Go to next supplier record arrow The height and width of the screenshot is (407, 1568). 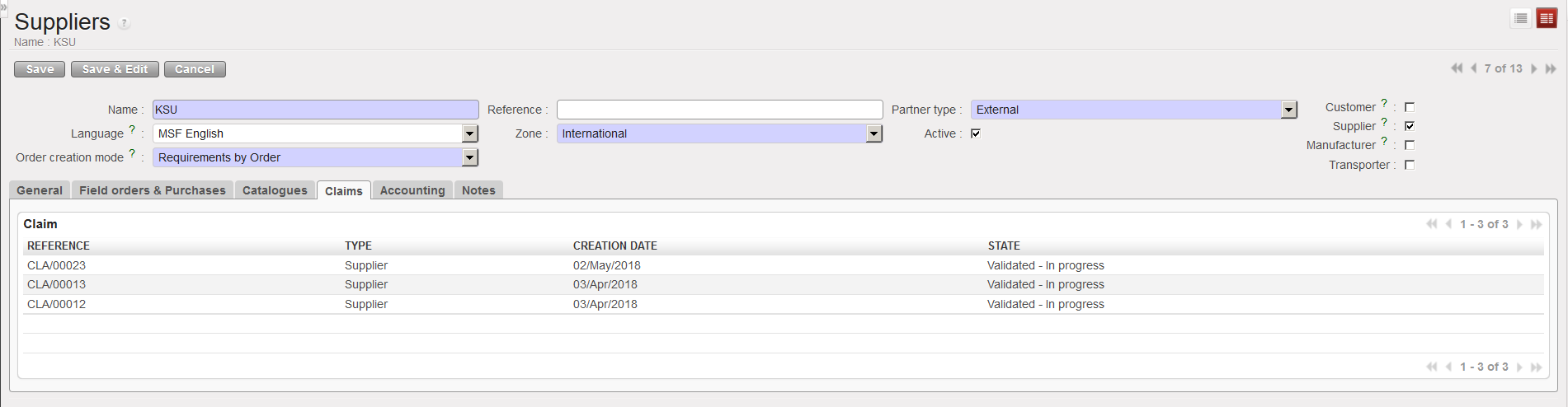(1534, 68)
